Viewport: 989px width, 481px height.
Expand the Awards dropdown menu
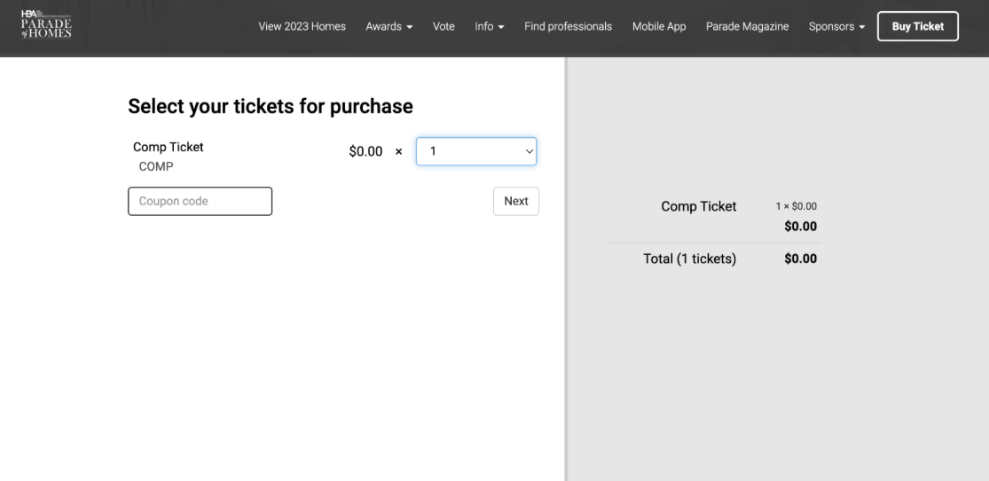coord(389,27)
